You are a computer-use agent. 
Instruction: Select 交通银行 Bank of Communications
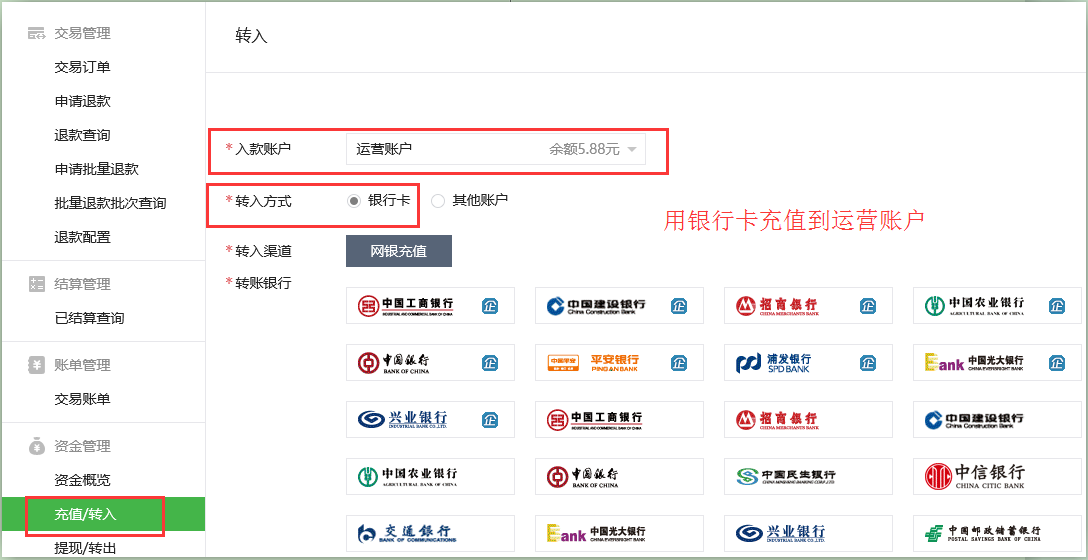click(430, 533)
